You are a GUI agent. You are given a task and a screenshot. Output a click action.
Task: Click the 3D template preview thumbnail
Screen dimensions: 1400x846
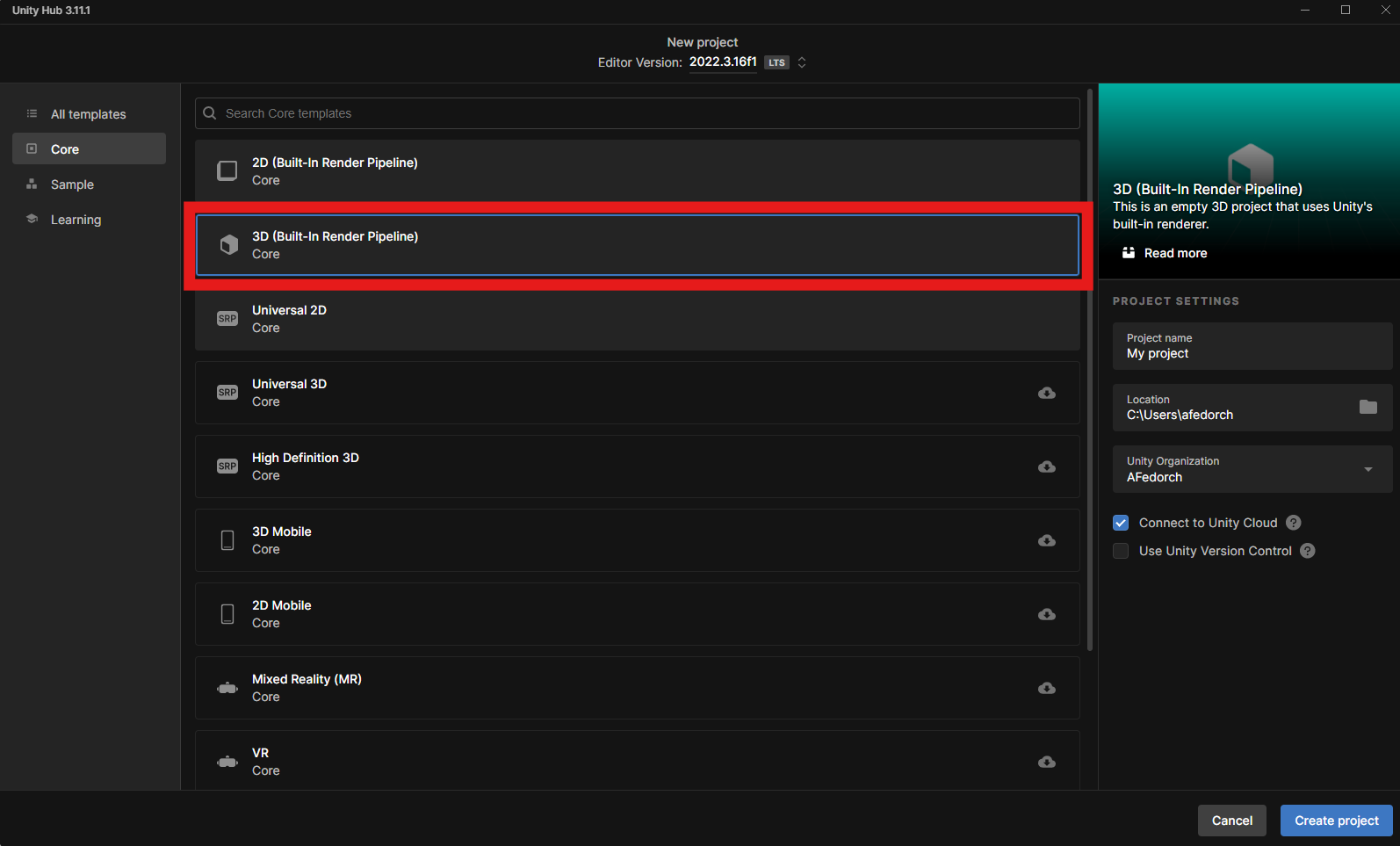point(1249,181)
